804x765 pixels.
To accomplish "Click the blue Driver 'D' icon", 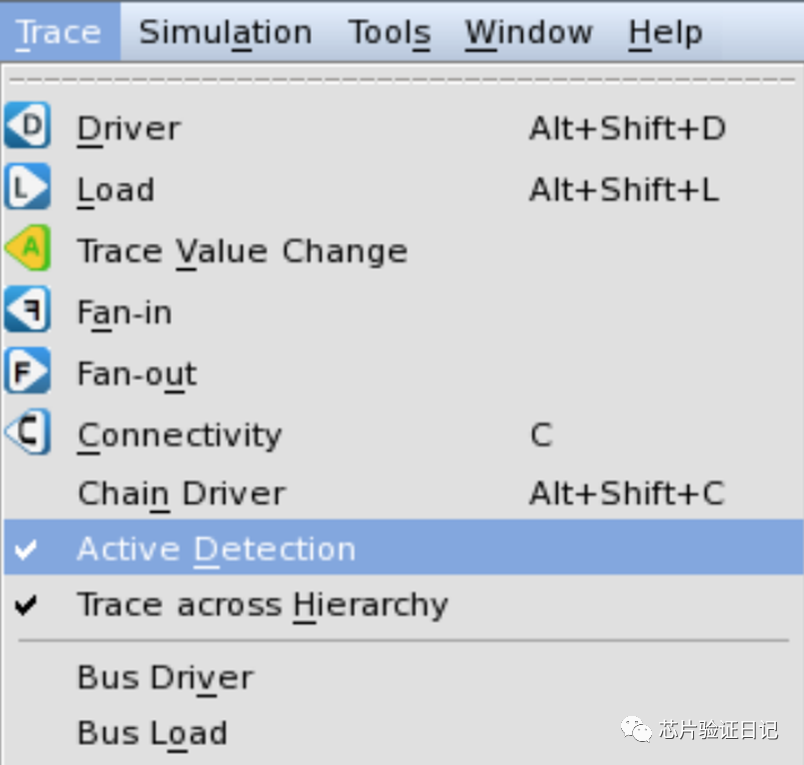I will pyautogui.click(x=27, y=128).
